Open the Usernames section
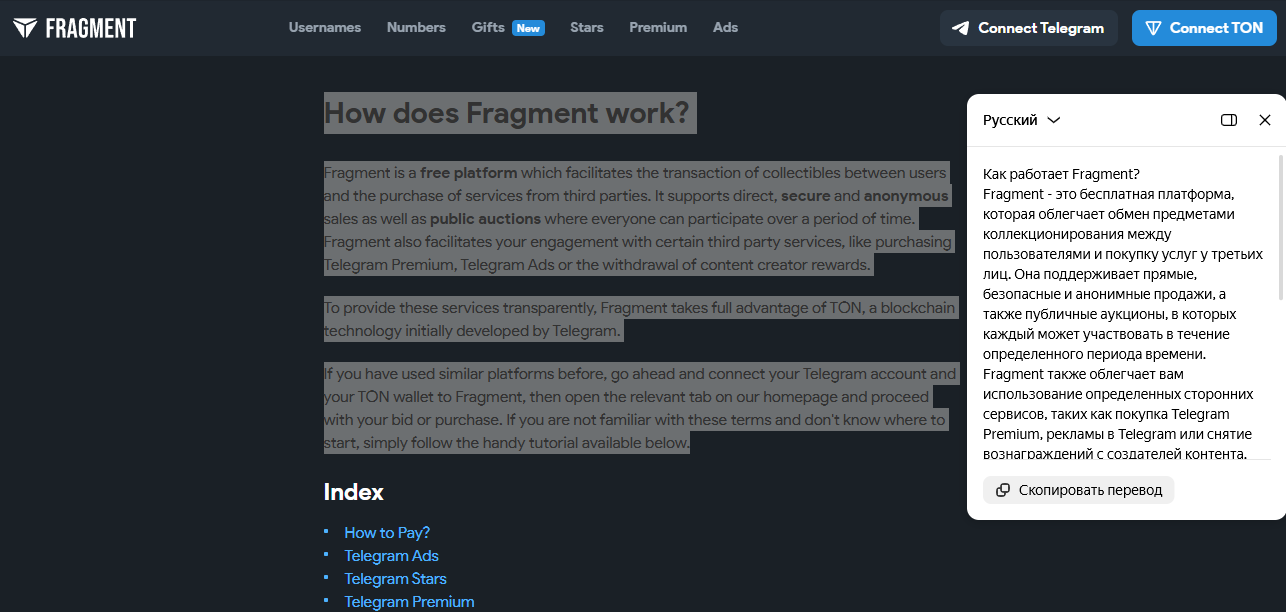Image resolution: width=1286 pixels, height=612 pixels. coord(325,28)
